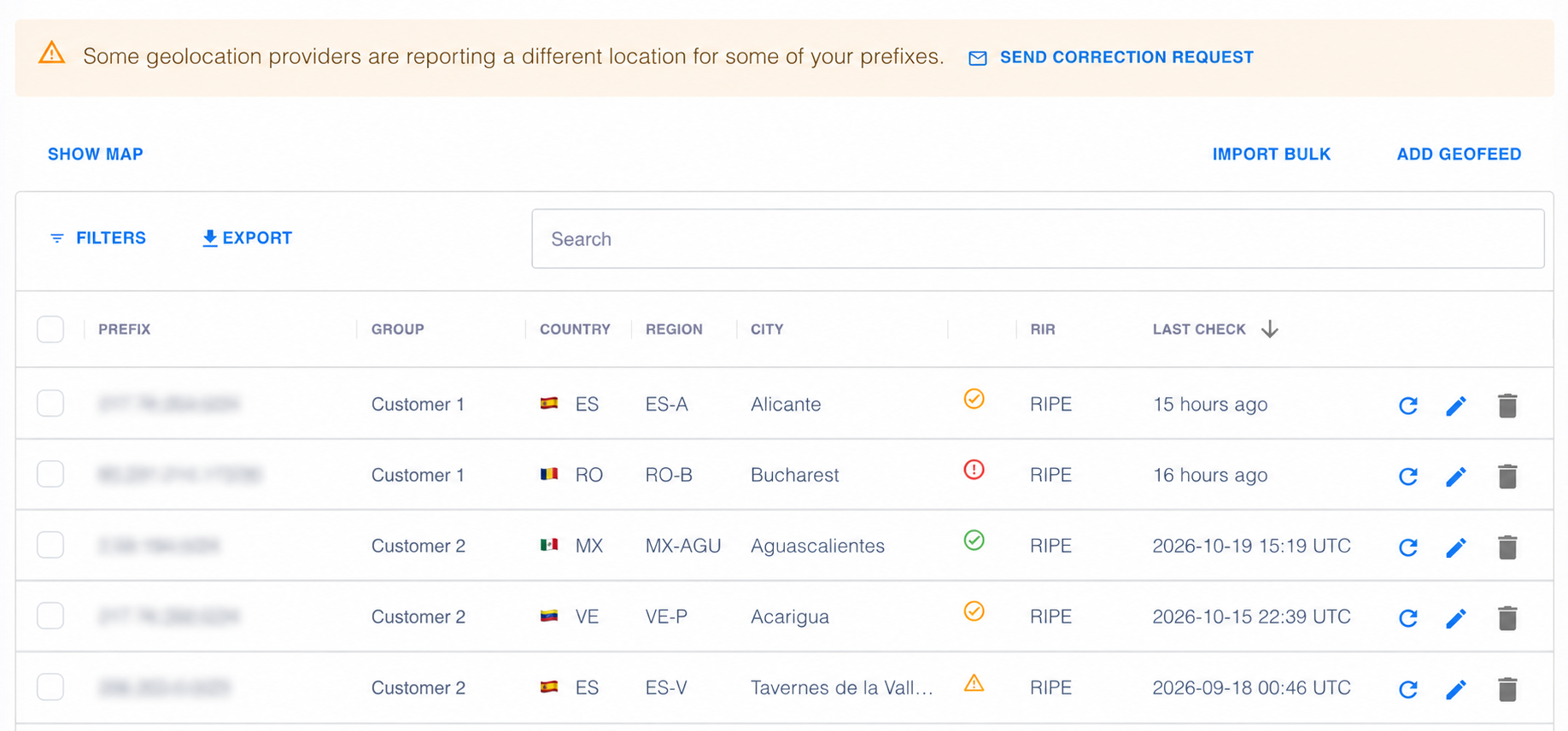The image size is (1568, 731).
Task: Delete the Aguascalientes prefix row
Action: click(1507, 547)
